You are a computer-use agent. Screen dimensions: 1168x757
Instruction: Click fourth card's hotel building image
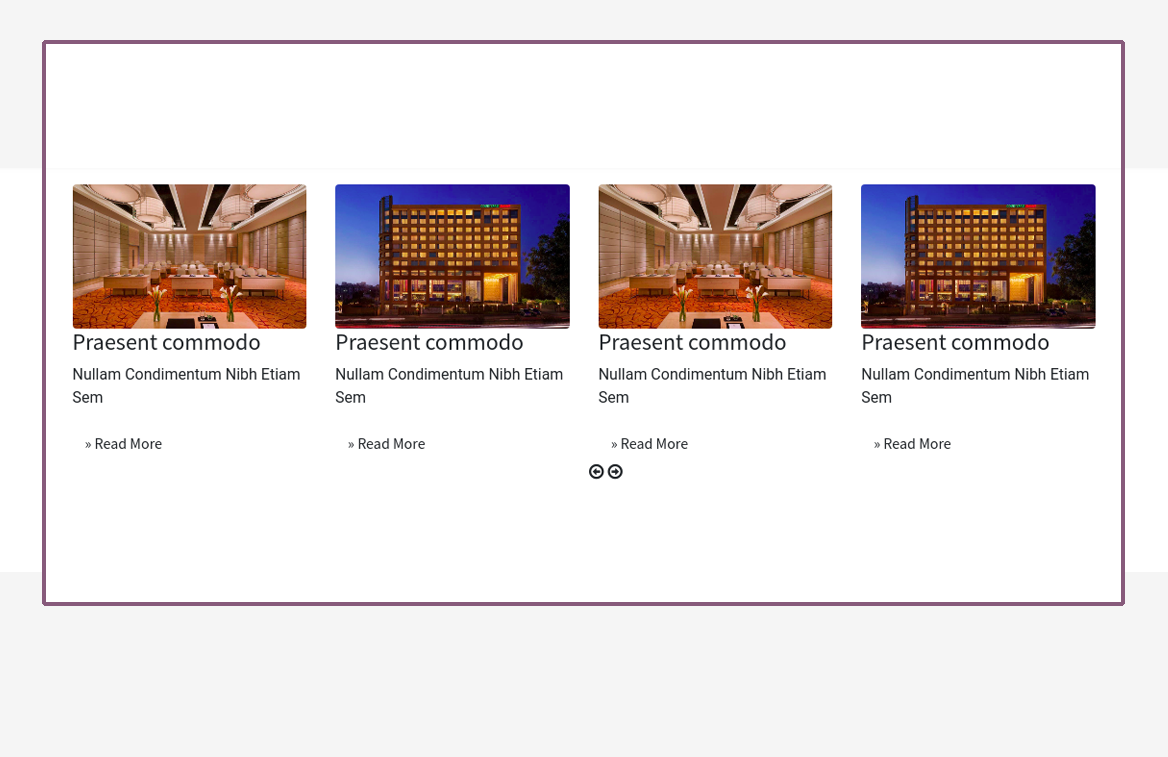pyautogui.click(x=978, y=256)
